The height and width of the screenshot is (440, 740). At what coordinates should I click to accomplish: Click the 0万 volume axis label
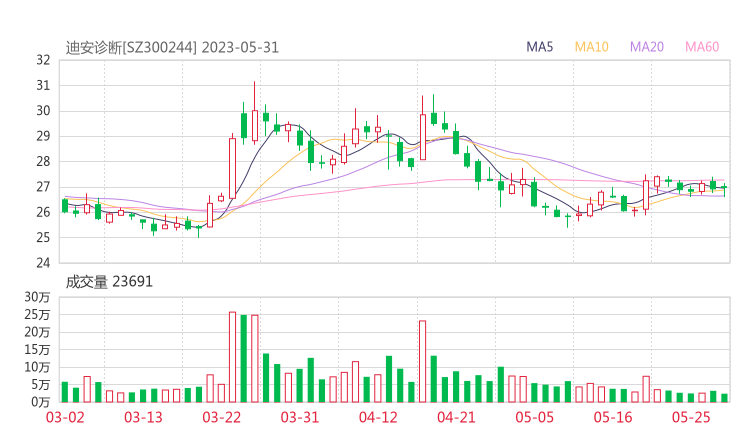(x=41, y=402)
